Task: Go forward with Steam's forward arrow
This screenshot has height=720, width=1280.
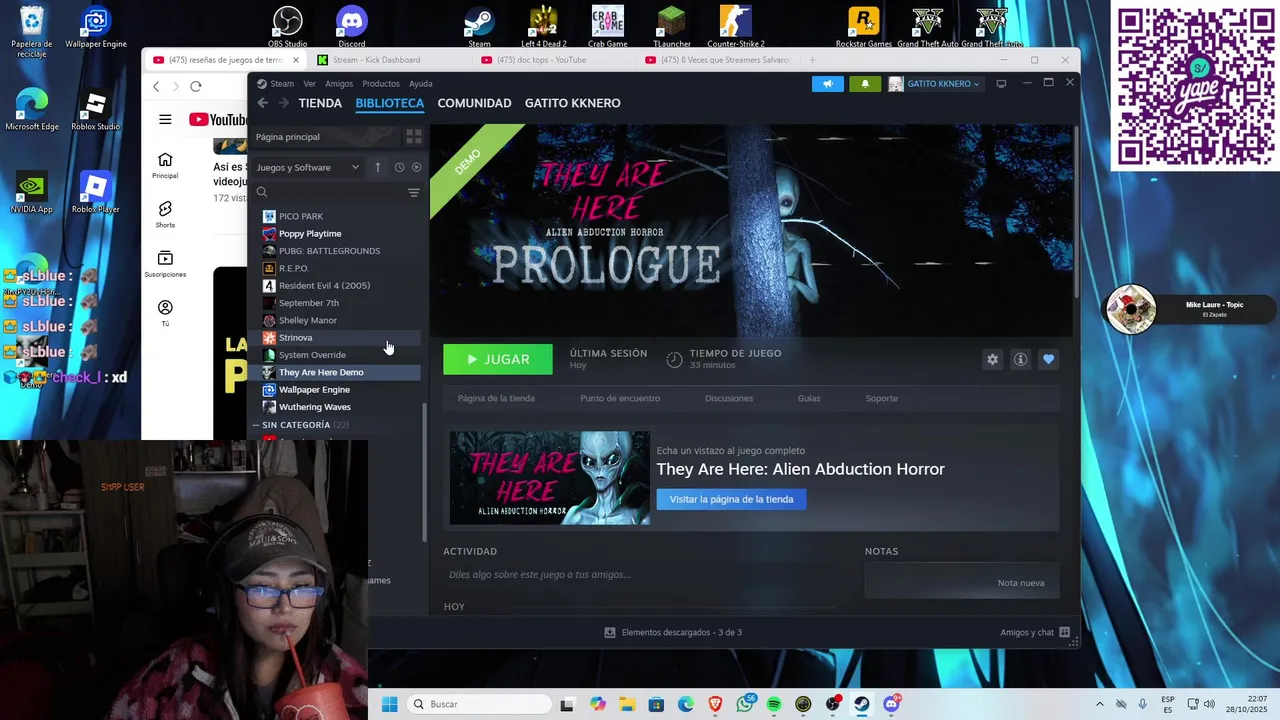Action: click(284, 103)
